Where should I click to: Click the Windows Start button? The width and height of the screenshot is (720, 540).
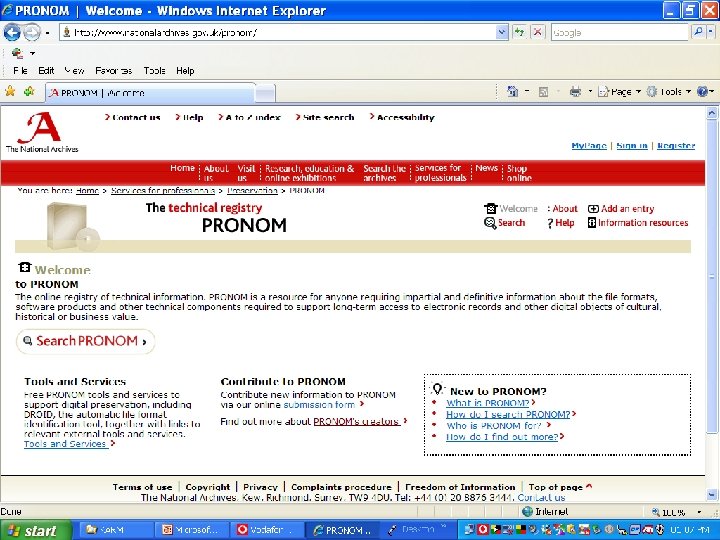(x=36, y=530)
